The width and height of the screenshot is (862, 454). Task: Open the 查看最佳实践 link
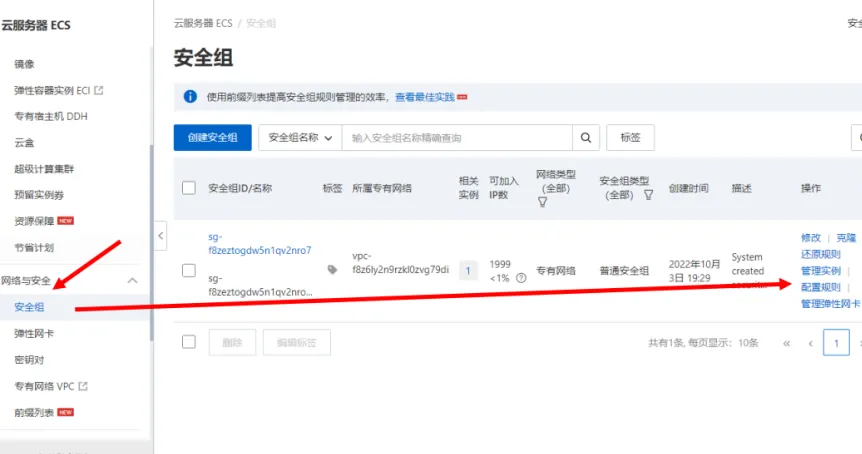[425, 97]
